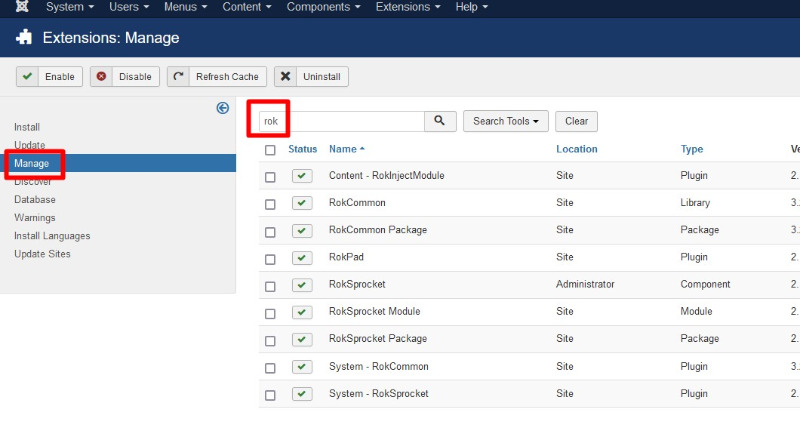Image resolution: width=800 pixels, height=427 pixels.
Task: Toggle status icon for RokCommon Package
Action: click(x=302, y=231)
